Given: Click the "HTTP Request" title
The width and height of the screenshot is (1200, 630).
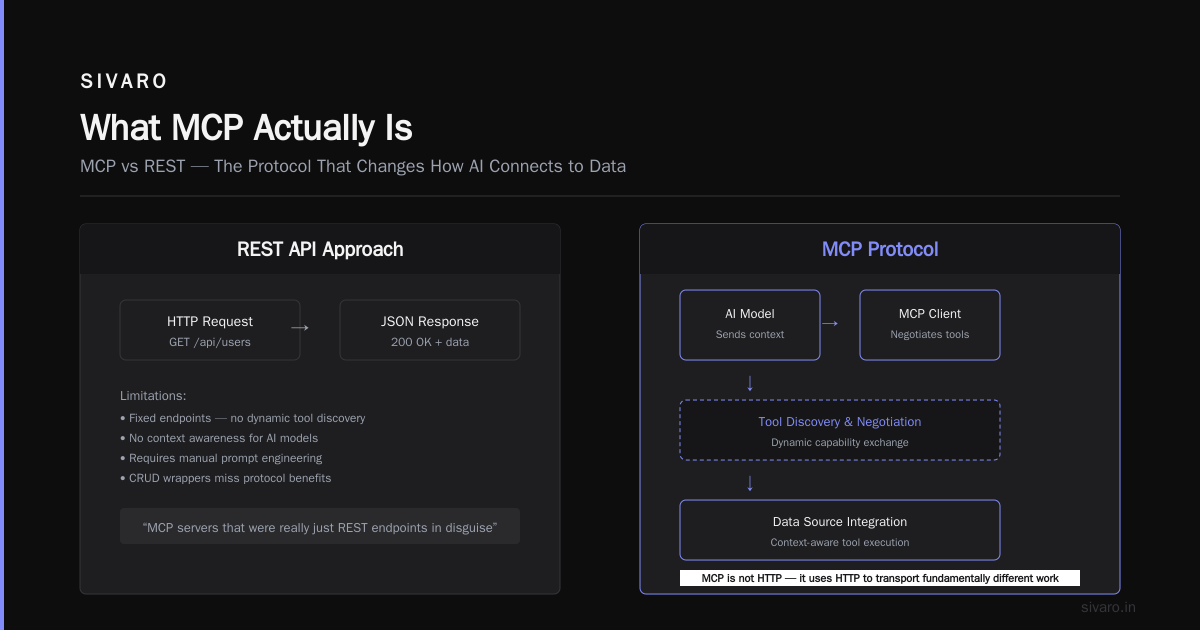Looking at the screenshot, I should click(x=210, y=321).
